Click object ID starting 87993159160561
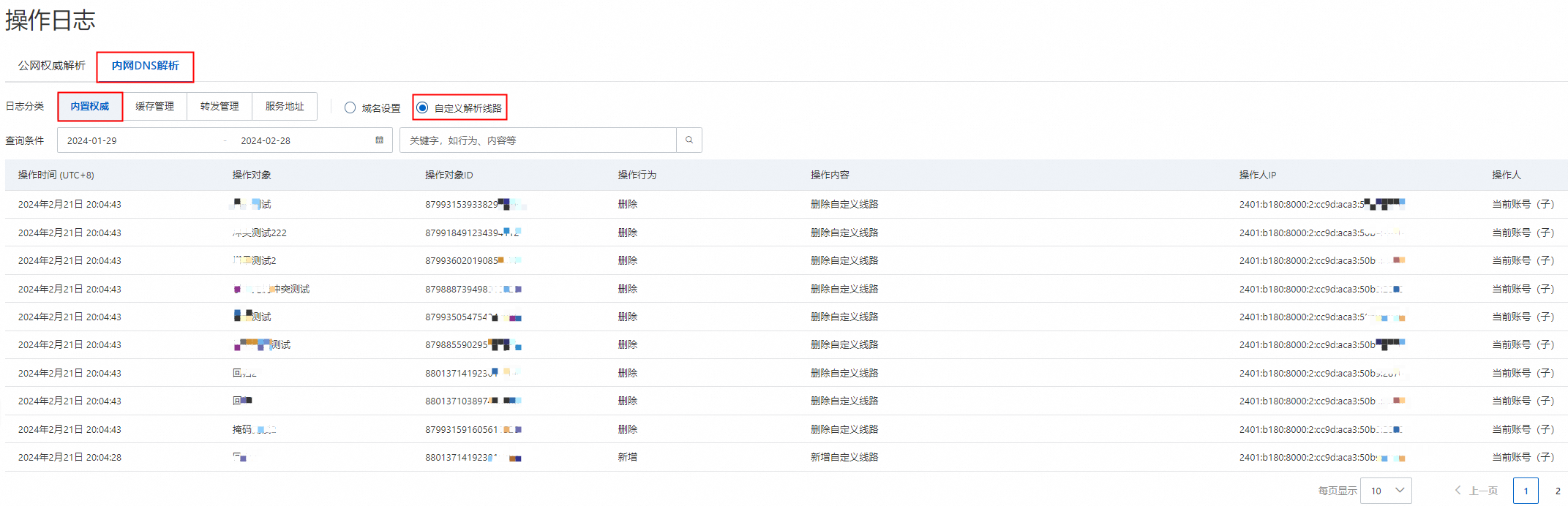1568x506 pixels. [473, 429]
